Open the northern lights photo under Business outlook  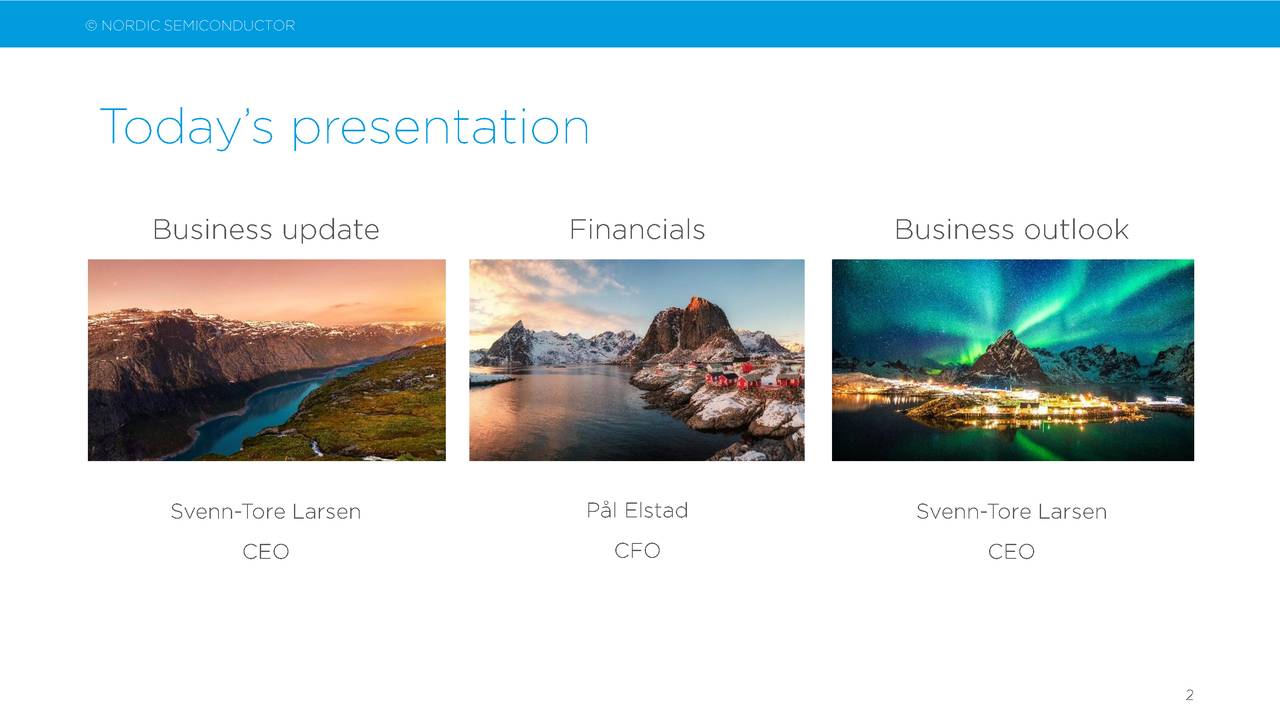tap(1012, 360)
